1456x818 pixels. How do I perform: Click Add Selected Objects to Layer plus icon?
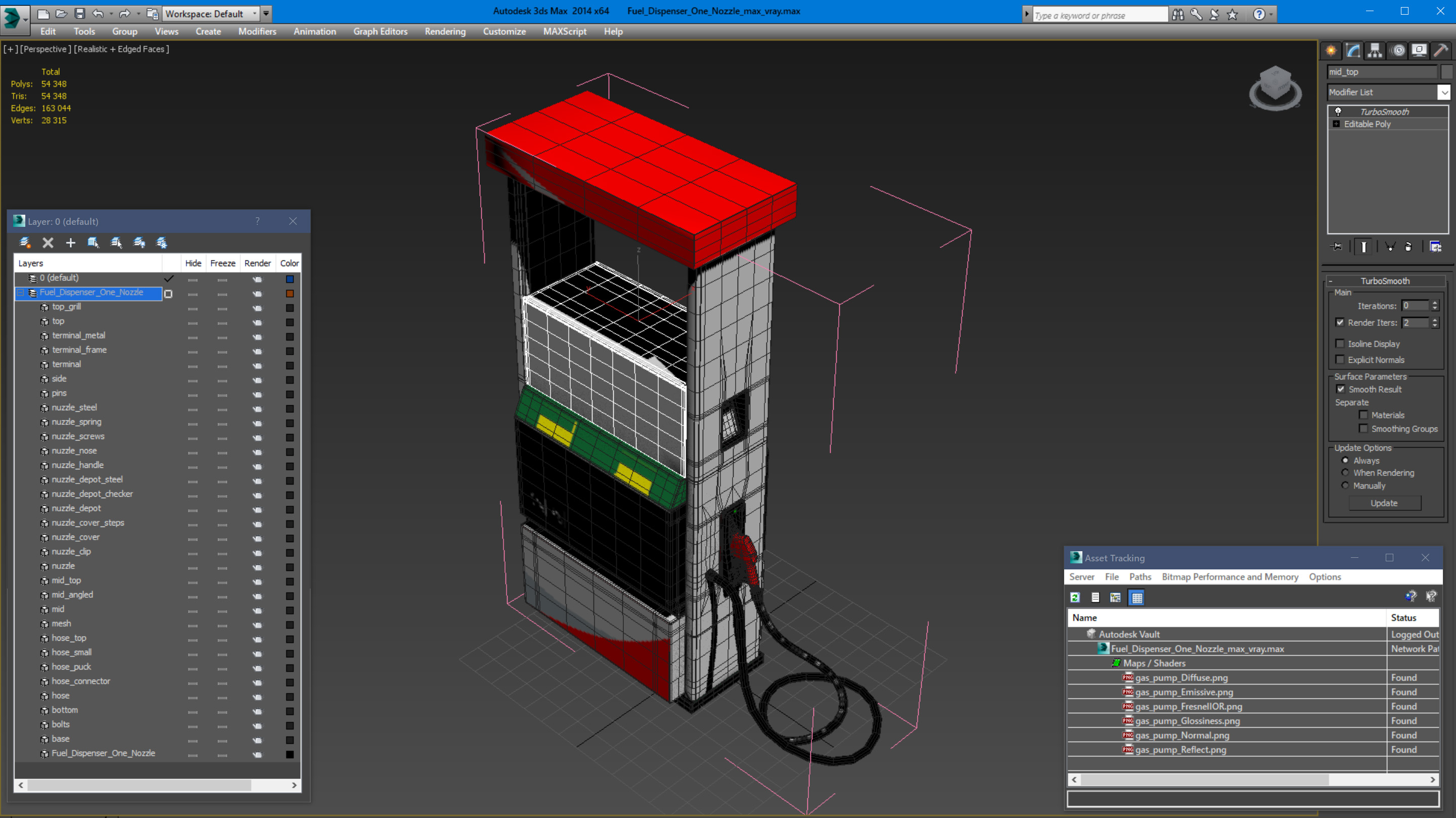coord(71,243)
